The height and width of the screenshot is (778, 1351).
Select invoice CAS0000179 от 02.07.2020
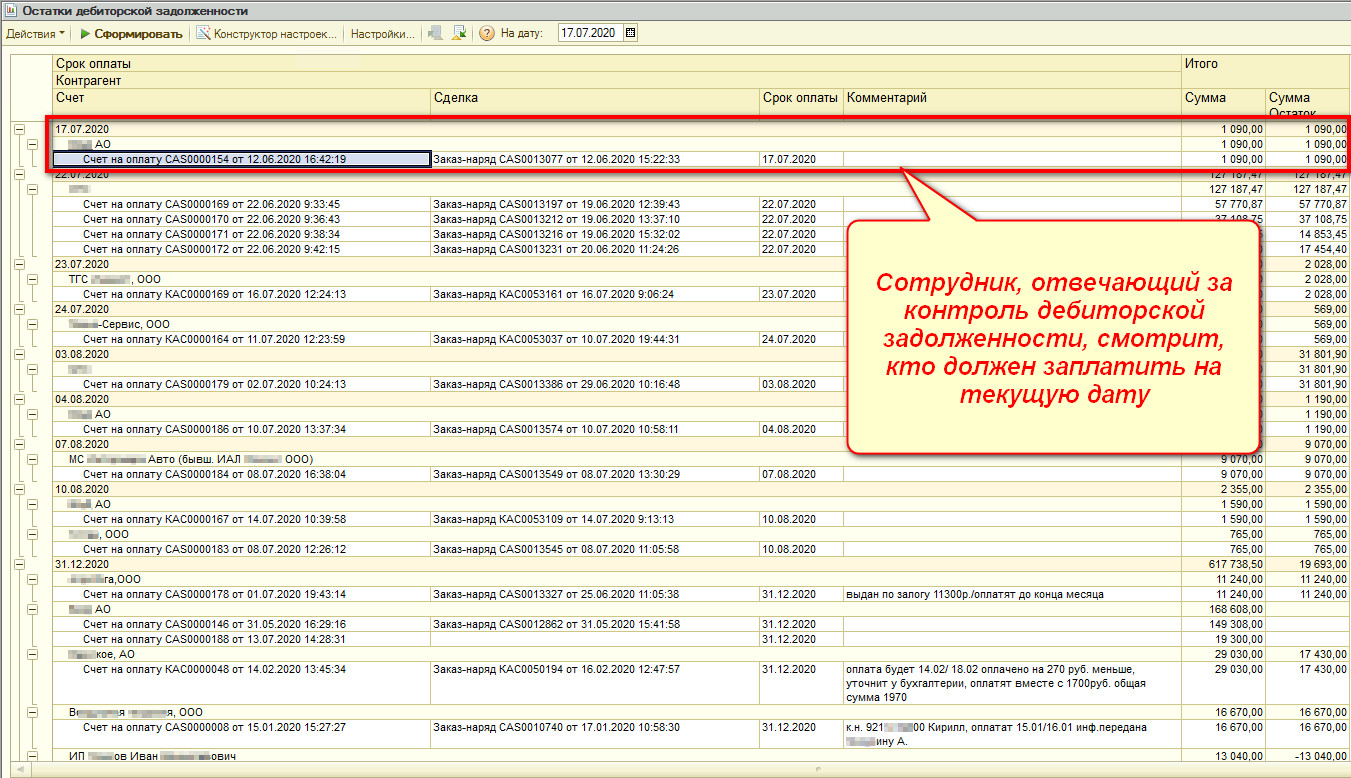[242, 384]
